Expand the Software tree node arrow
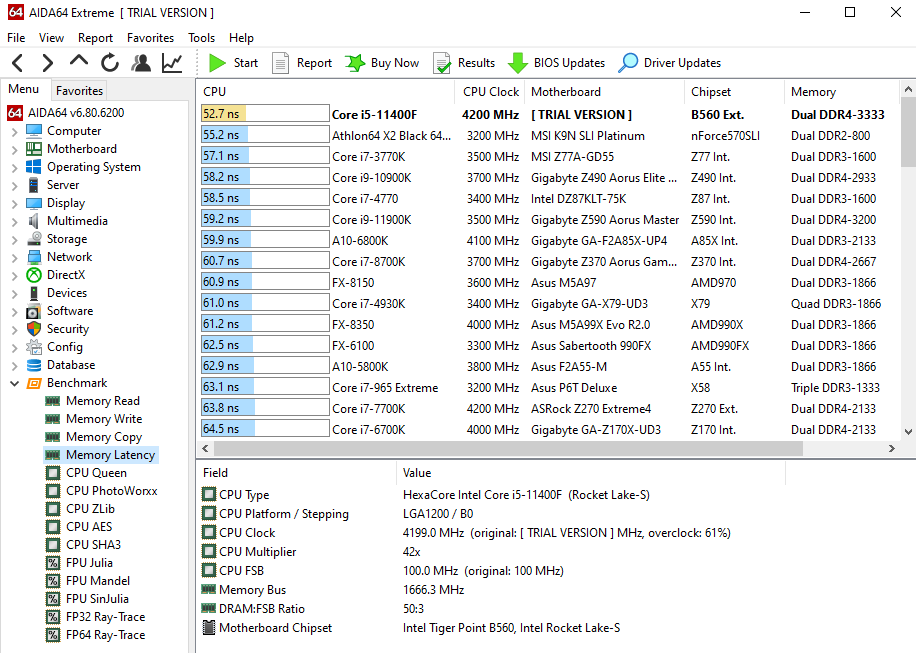Viewport: 916px width, 653px height. click(x=15, y=312)
